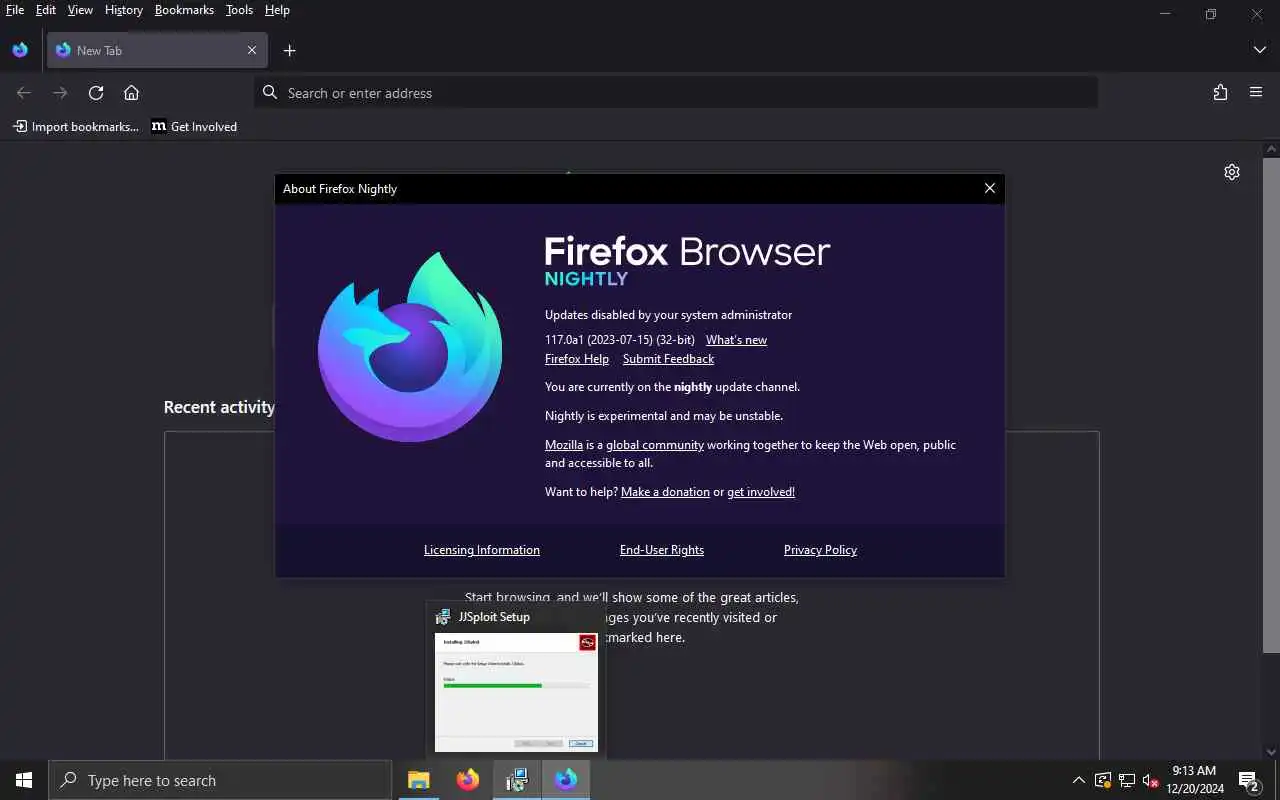Open the Help menu
Viewport: 1280px width, 800px height.
pyautogui.click(x=277, y=10)
